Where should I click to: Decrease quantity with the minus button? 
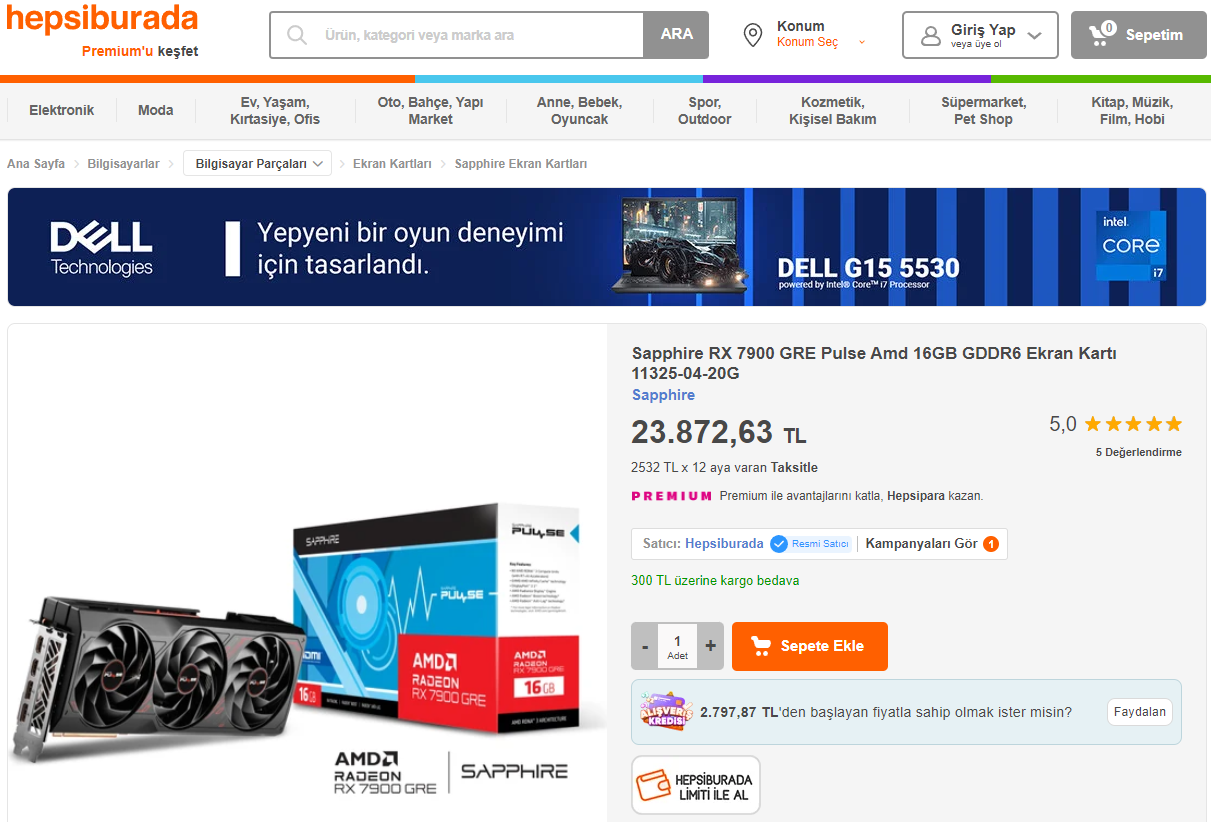pos(645,646)
